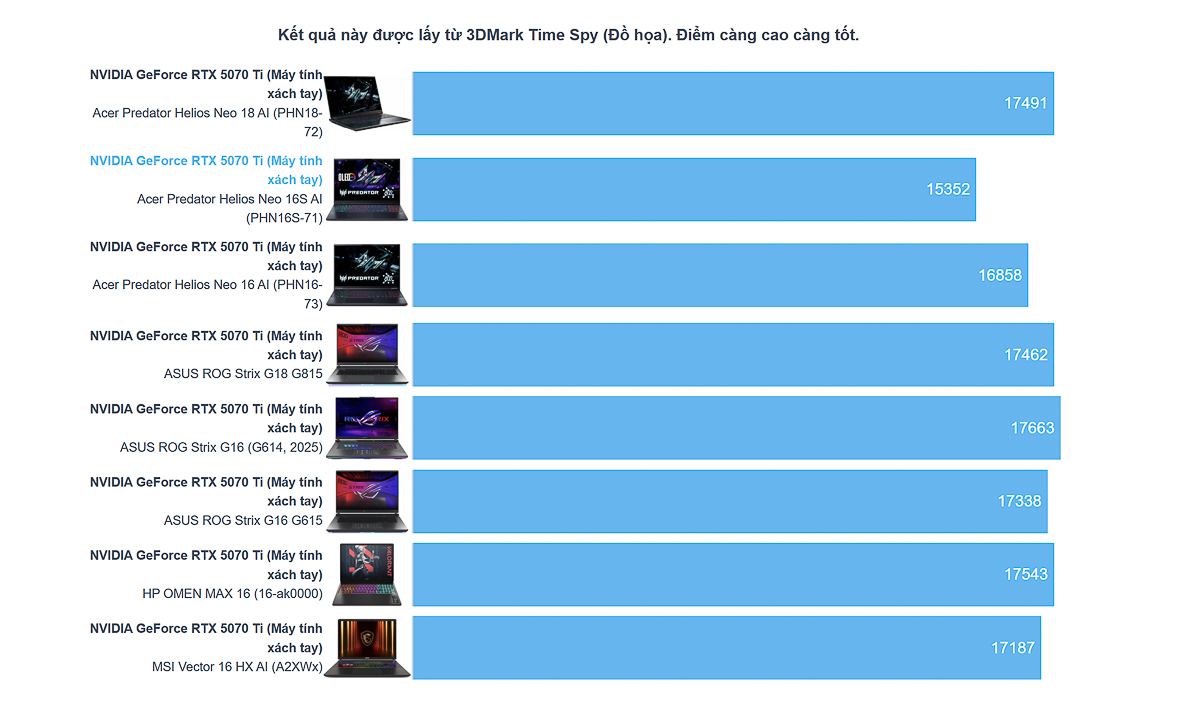Click the bar showing score 17491
1200x708 pixels.
point(733,103)
